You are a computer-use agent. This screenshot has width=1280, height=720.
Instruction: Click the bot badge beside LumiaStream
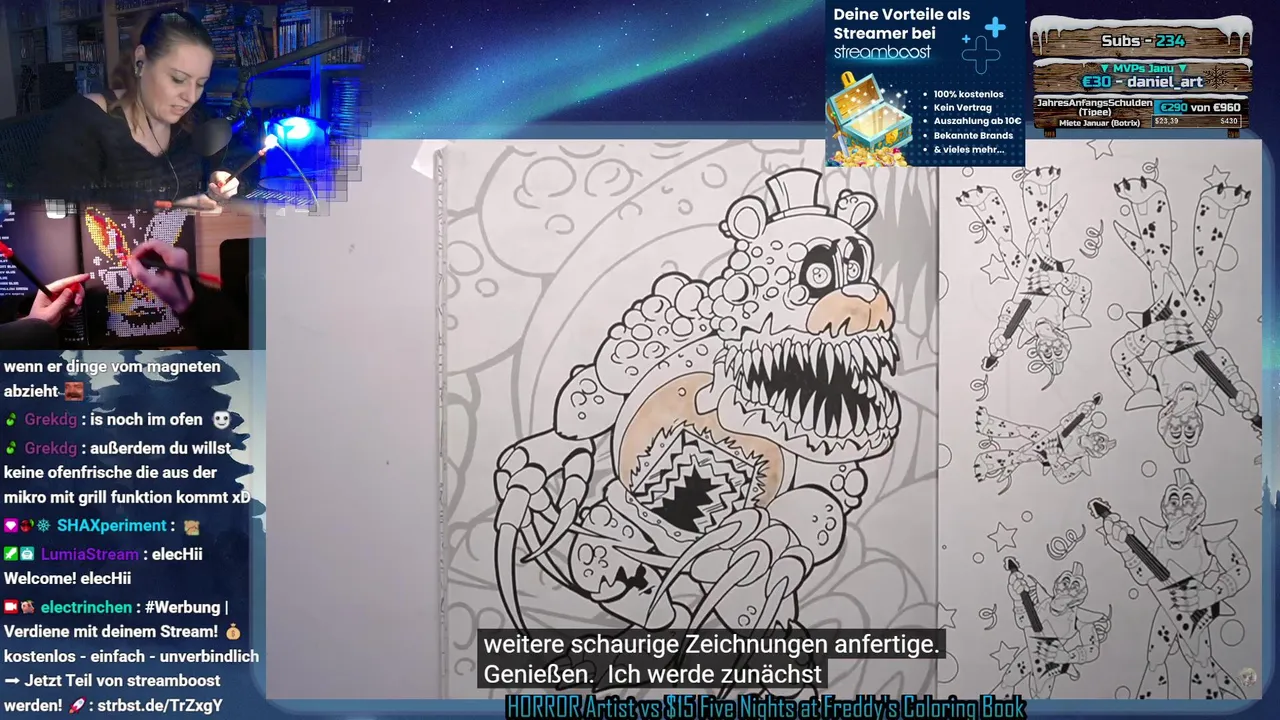[27, 555]
